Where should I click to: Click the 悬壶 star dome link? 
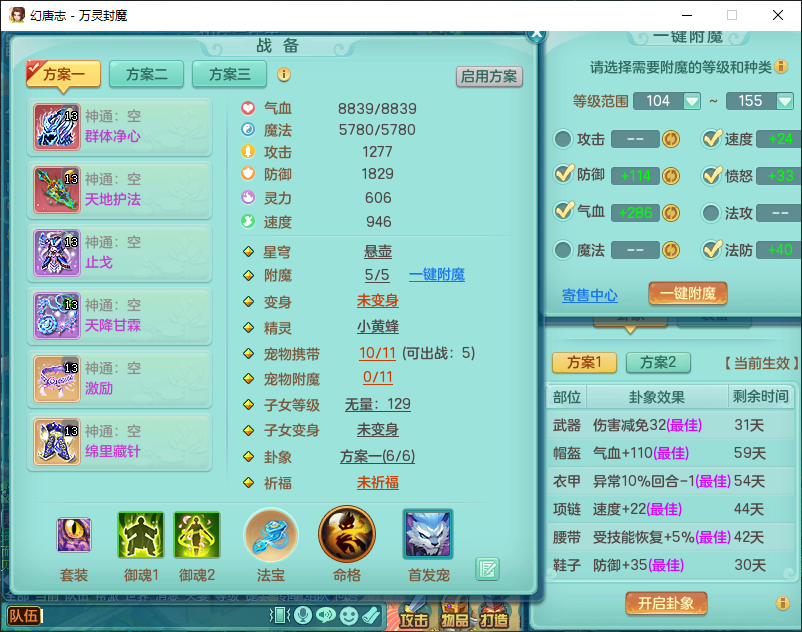(x=377, y=251)
